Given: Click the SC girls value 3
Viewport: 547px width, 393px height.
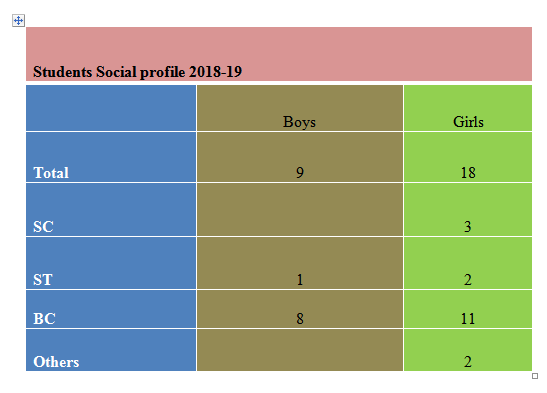Looking at the screenshot, I should 468,227.
